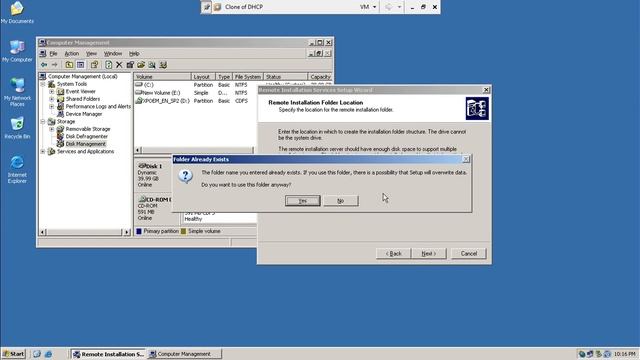Click the Properties toolbar icon beside the console tree icon
640x360 pixels.
pos(94,65)
